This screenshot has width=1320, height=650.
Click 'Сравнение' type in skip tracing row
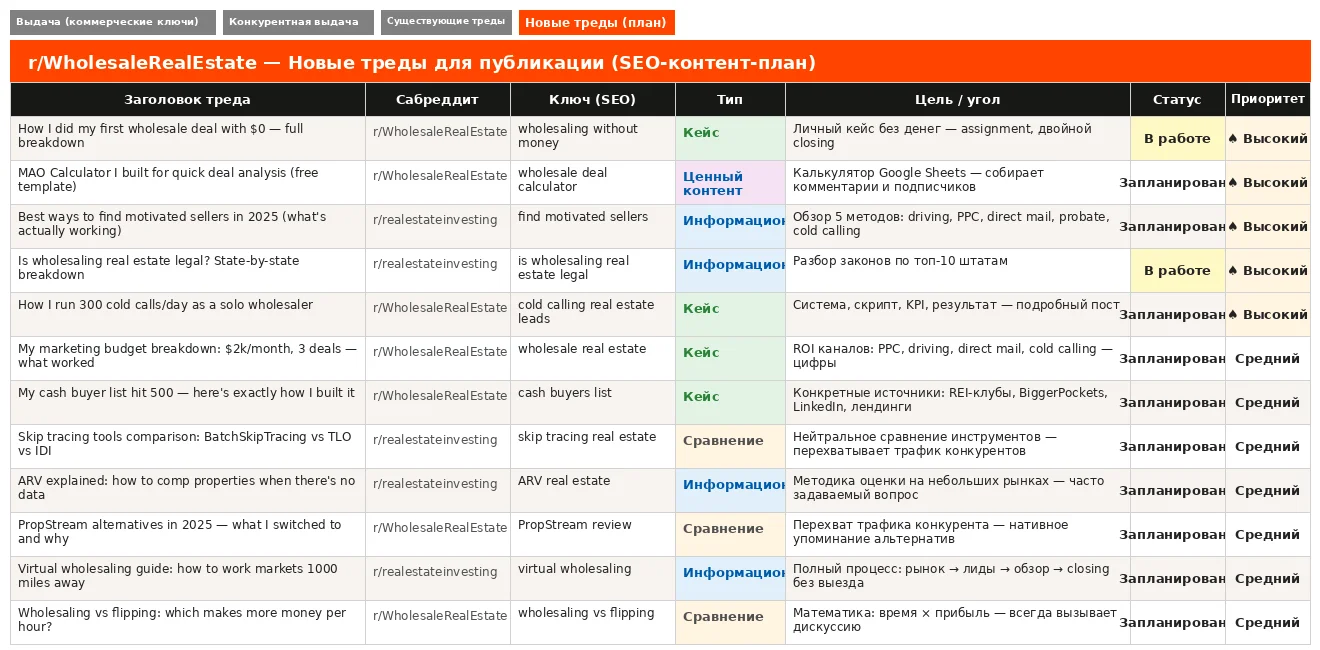pos(730,447)
